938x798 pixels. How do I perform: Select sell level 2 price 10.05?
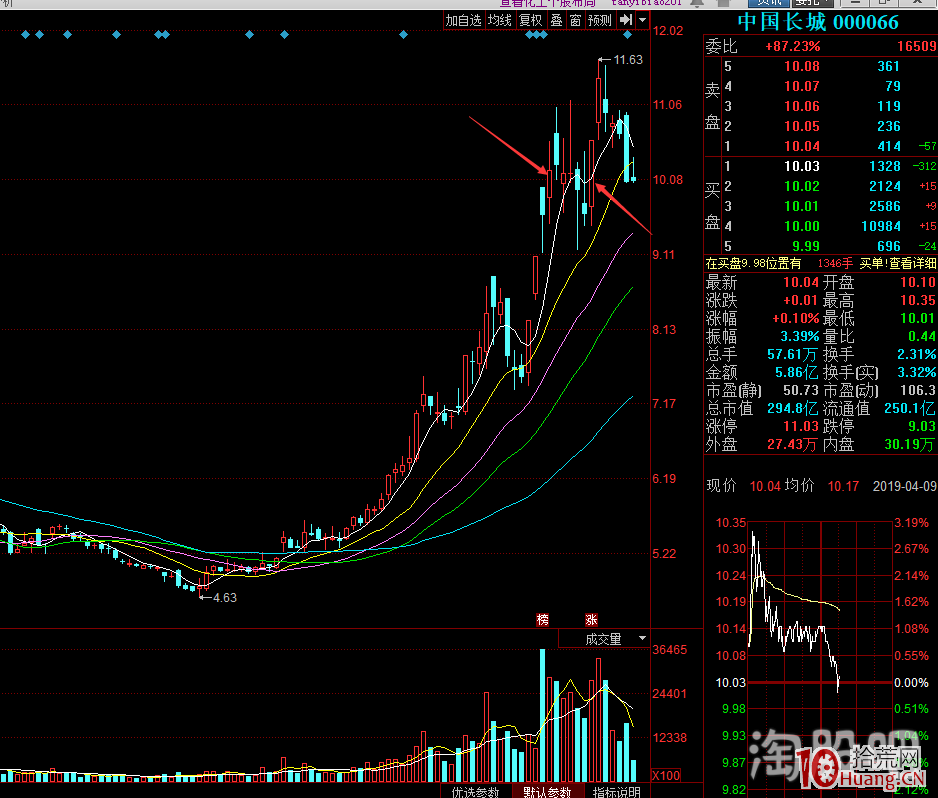(x=802, y=126)
